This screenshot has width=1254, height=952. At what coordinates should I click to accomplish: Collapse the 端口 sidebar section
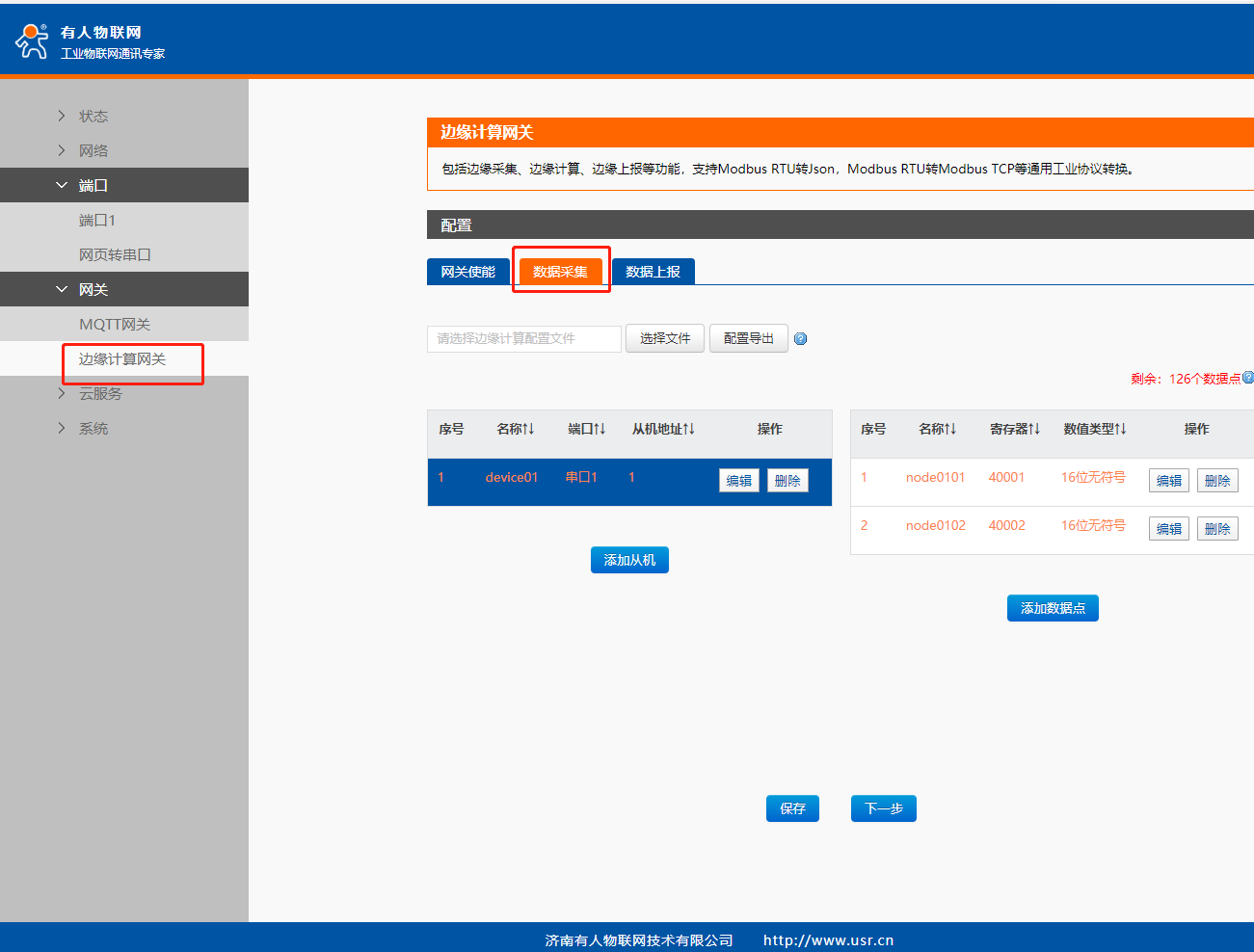coord(93,185)
